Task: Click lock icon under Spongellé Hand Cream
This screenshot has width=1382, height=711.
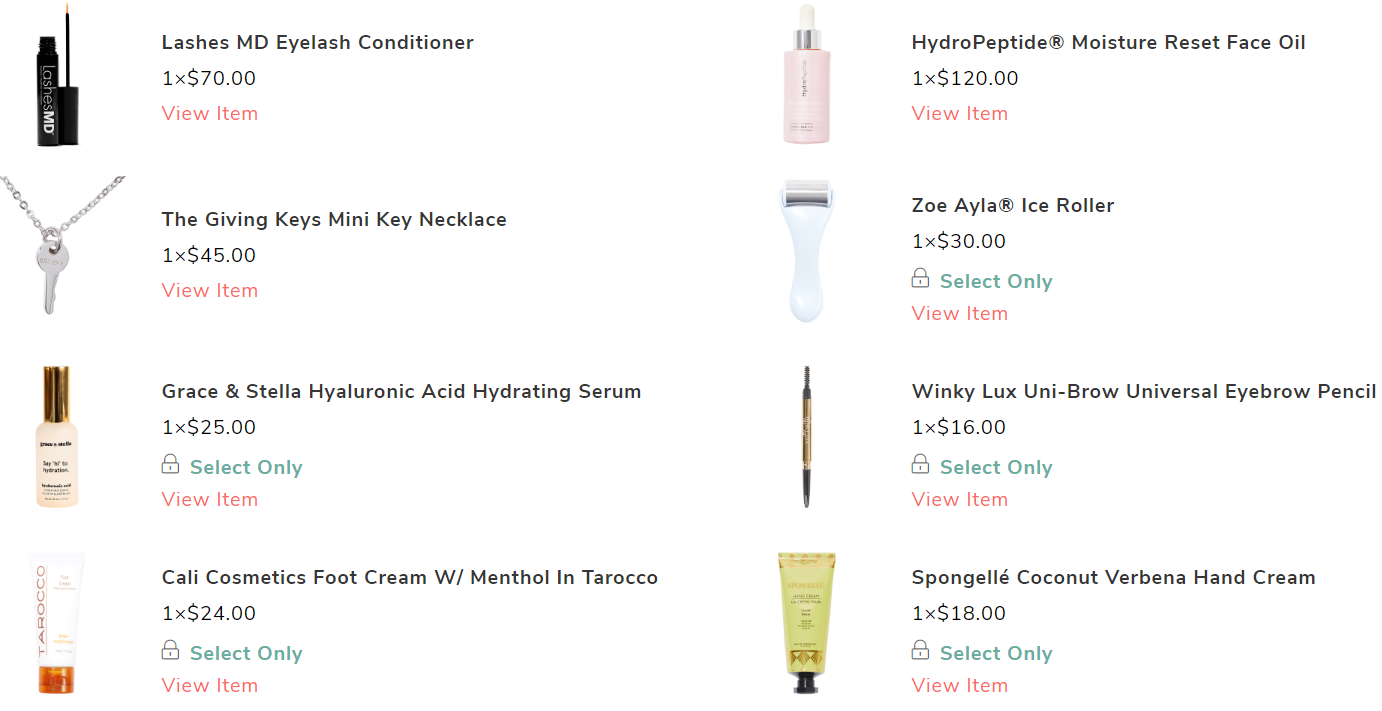Action: (x=920, y=650)
